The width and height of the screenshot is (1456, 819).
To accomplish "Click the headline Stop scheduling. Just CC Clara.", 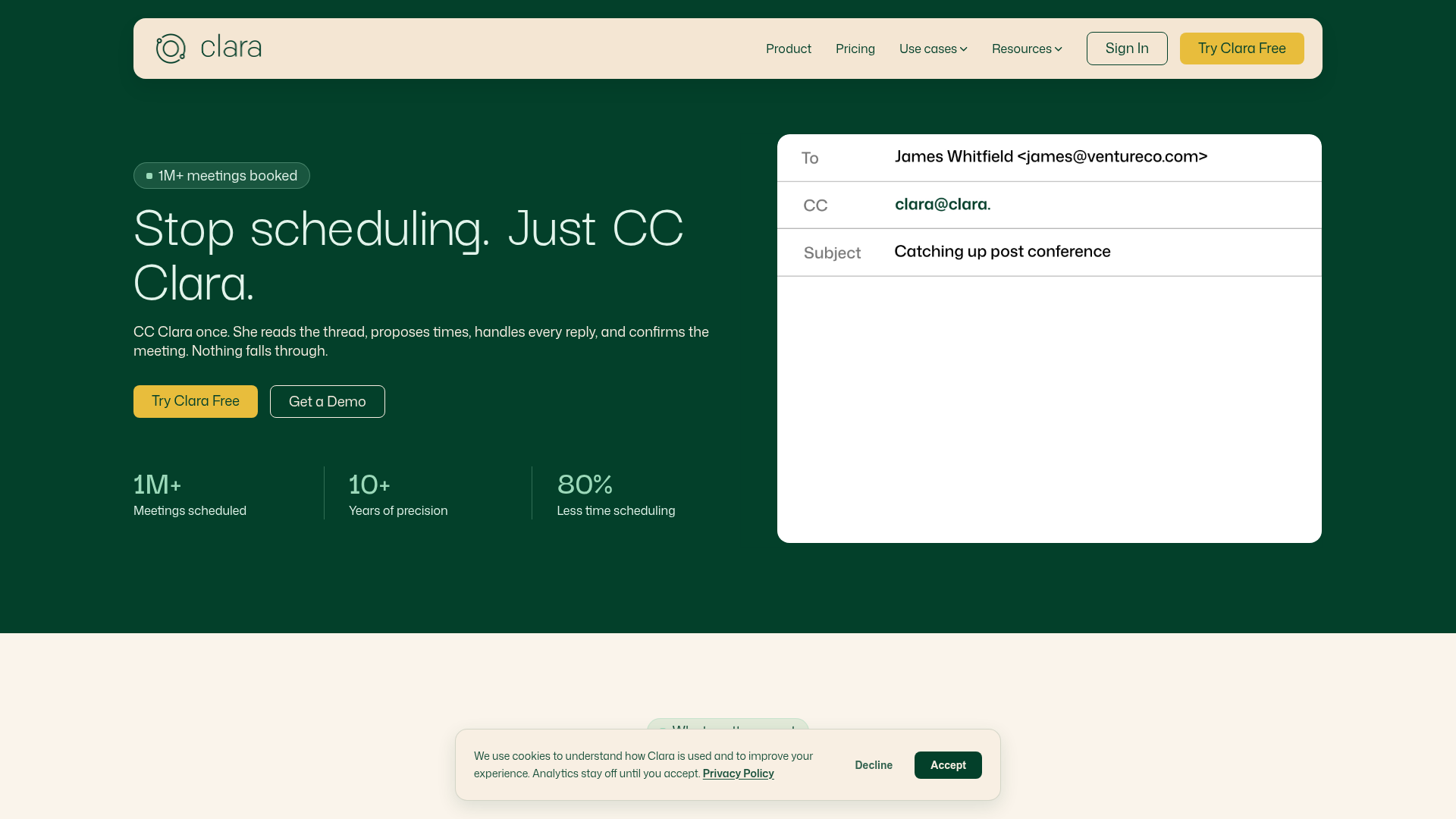I will point(409,256).
